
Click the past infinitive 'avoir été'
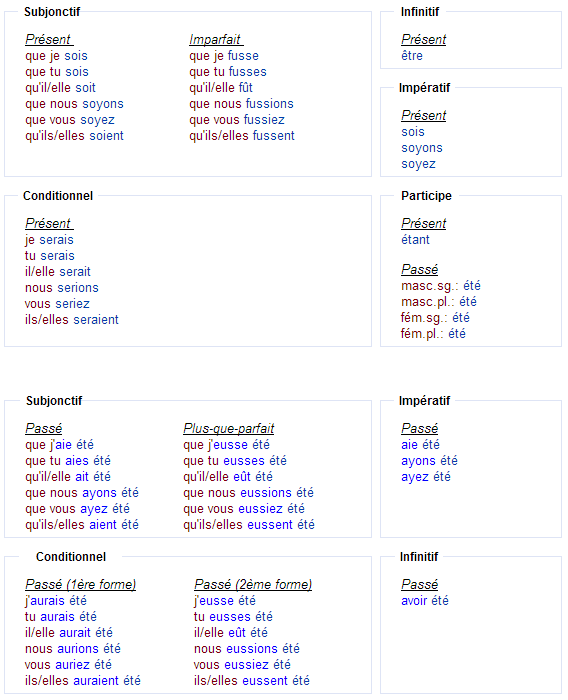(x=425, y=601)
